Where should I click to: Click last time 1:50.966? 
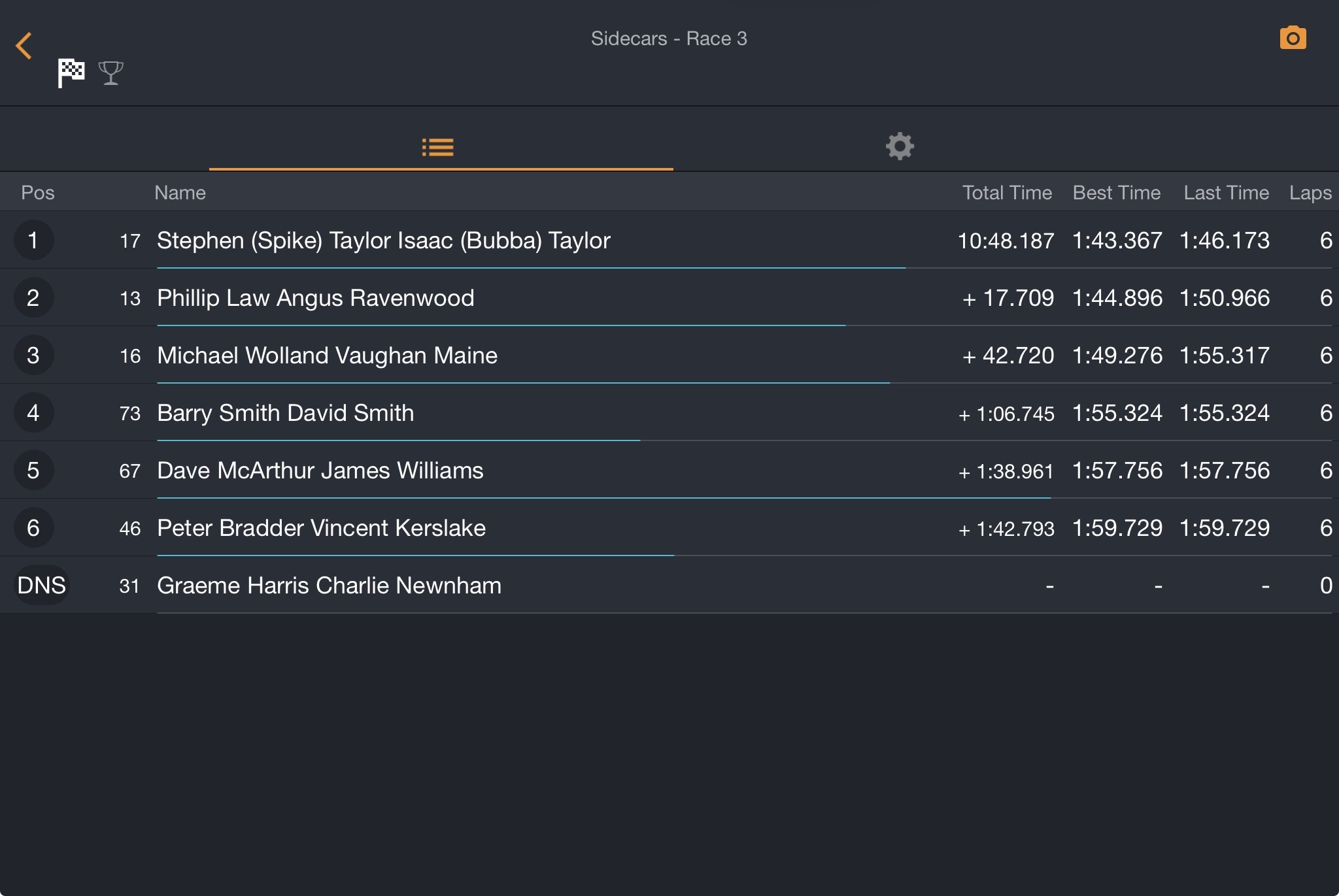click(1225, 298)
